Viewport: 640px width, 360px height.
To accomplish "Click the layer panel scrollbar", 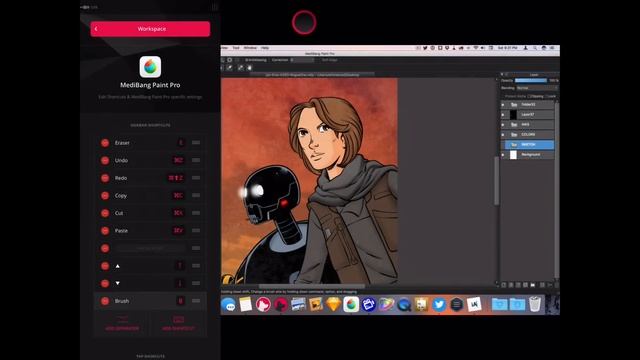I will [x=556, y=190].
